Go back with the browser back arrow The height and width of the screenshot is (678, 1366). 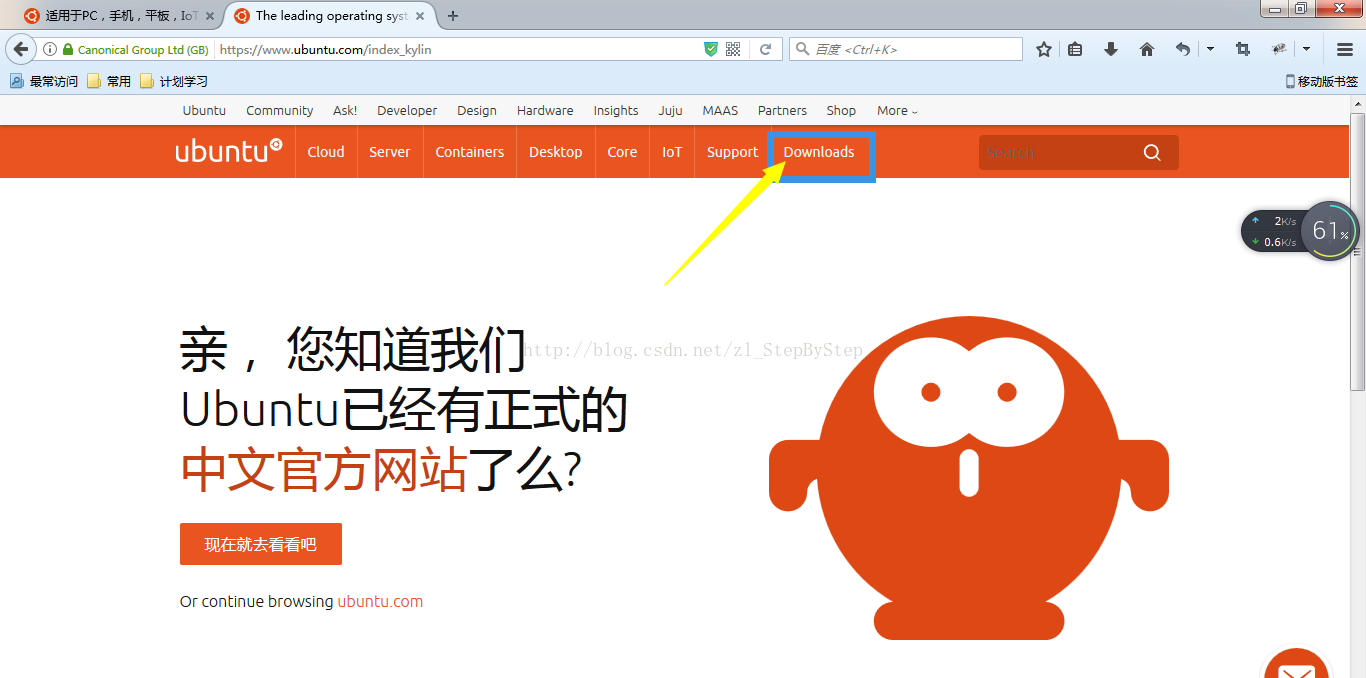click(x=21, y=49)
